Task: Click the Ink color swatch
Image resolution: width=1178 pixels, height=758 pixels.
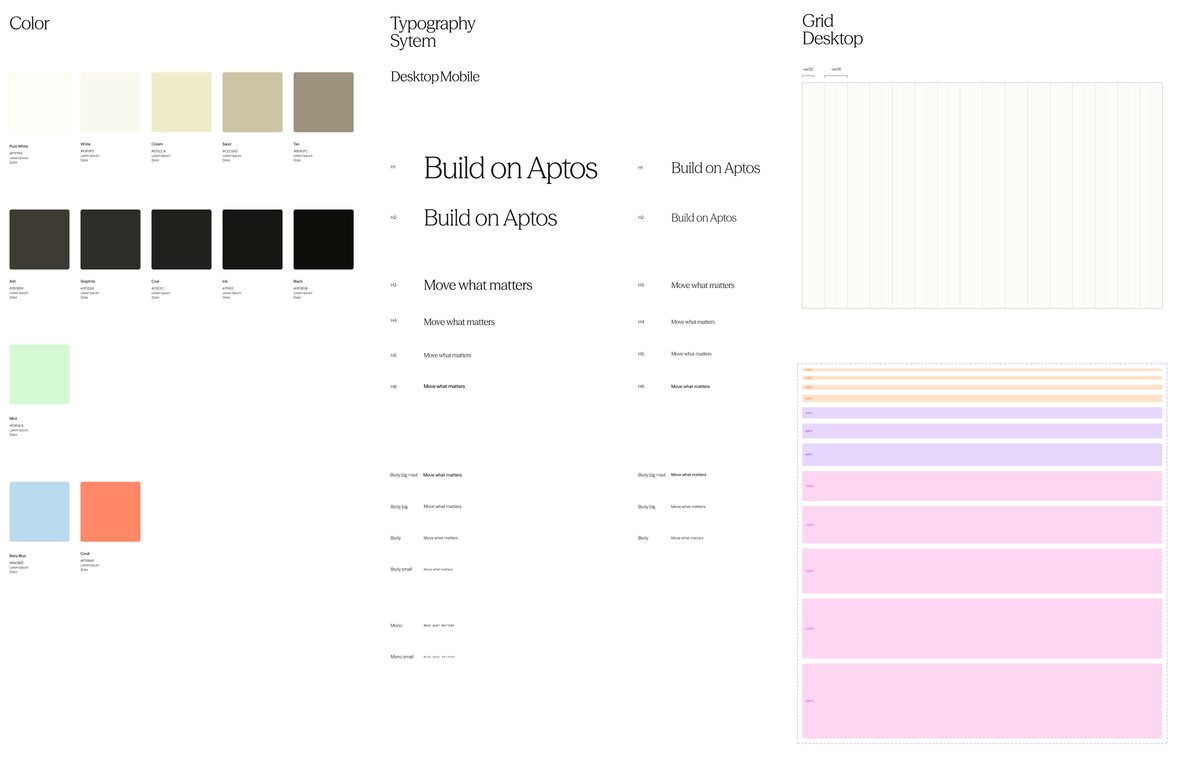Action: pos(252,239)
